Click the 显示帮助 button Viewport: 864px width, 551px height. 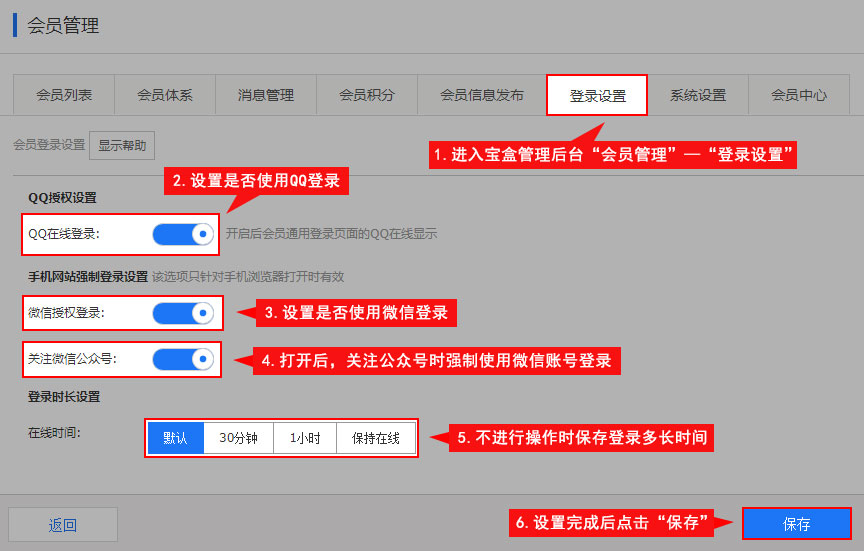click(x=122, y=145)
